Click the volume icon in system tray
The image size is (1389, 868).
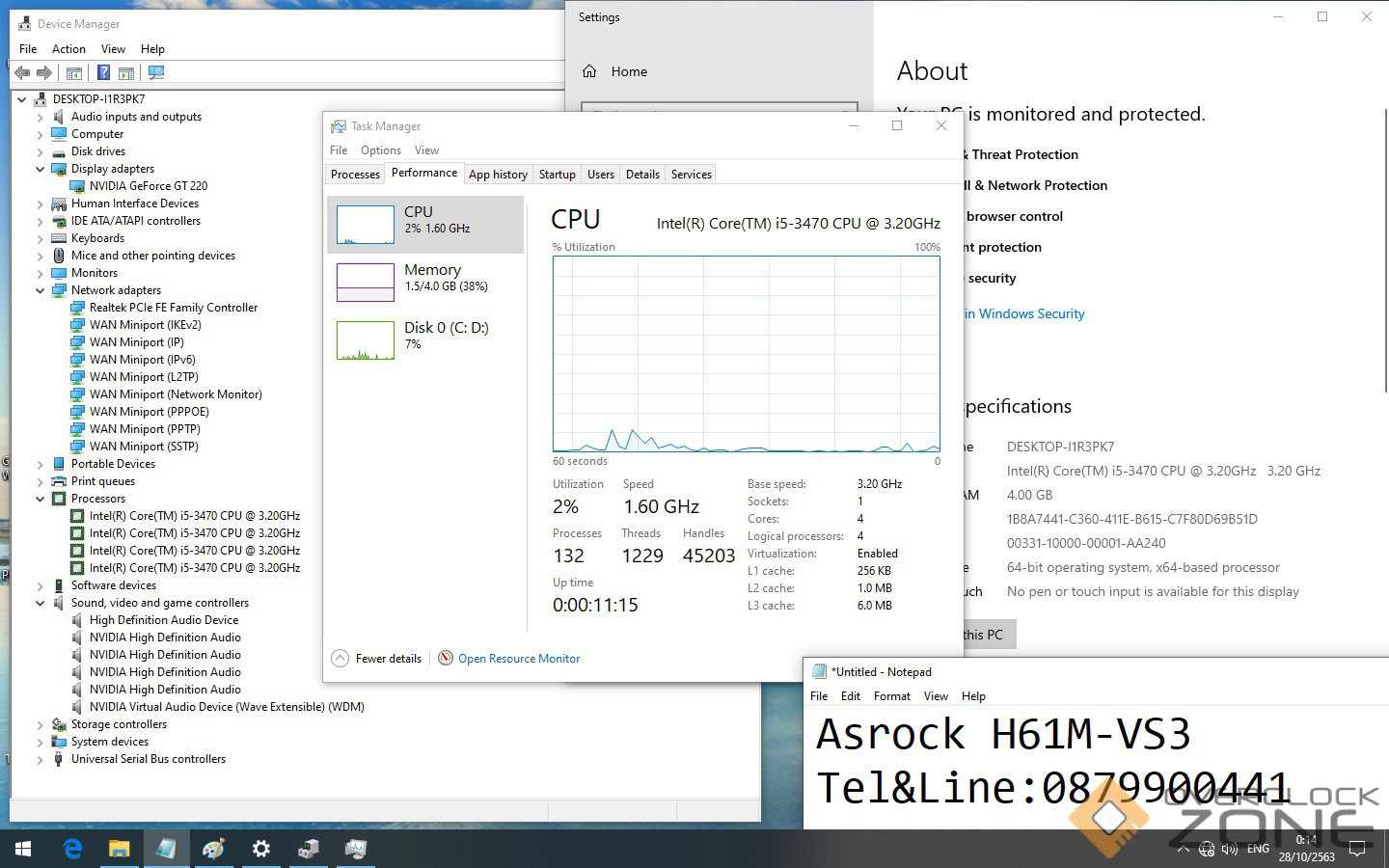click(x=1229, y=850)
